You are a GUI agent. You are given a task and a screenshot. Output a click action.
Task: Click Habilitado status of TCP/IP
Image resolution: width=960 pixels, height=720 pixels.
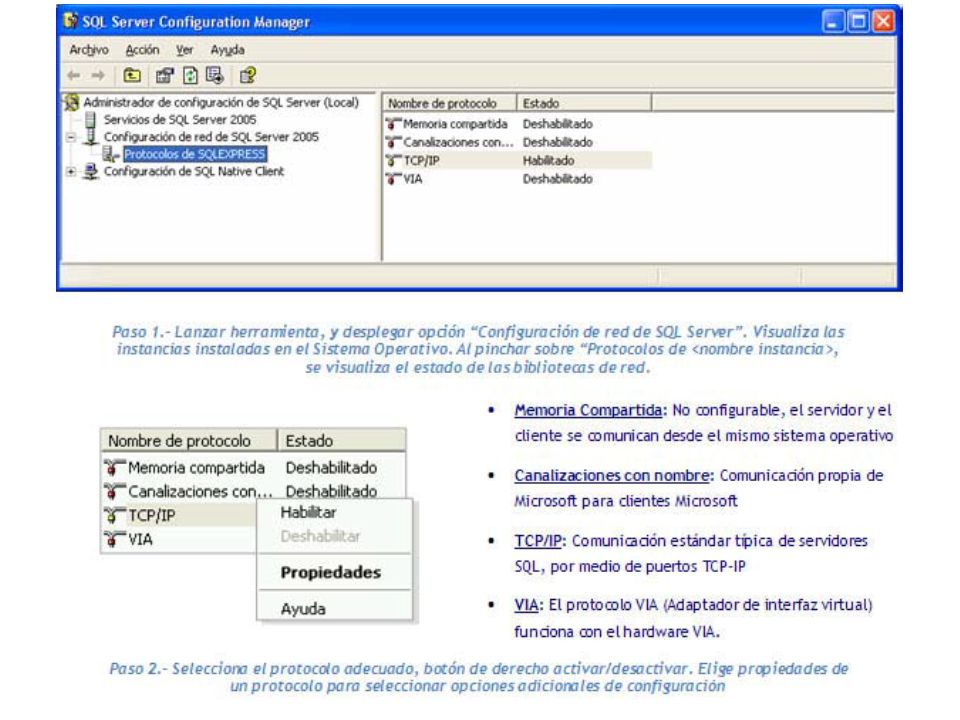(x=549, y=160)
